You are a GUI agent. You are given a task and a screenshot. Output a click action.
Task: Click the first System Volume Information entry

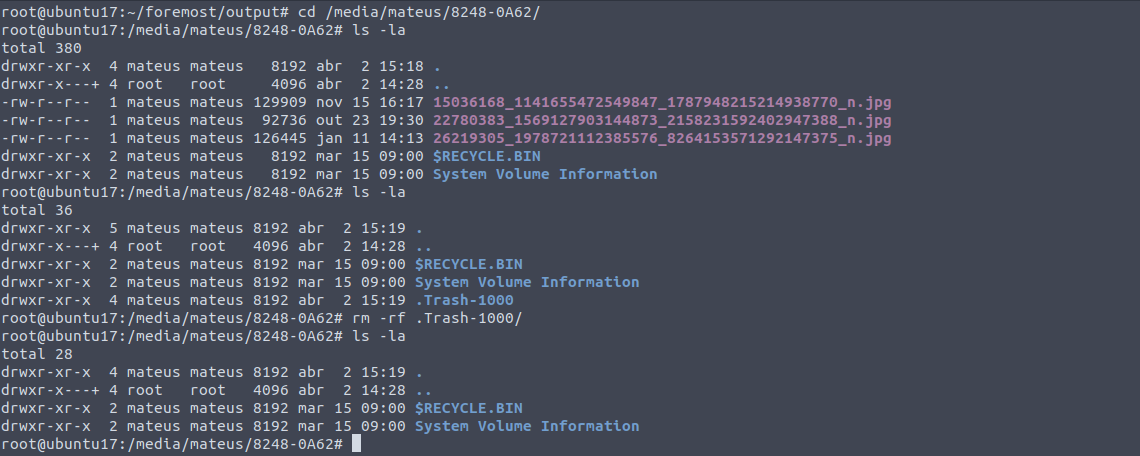click(545, 174)
